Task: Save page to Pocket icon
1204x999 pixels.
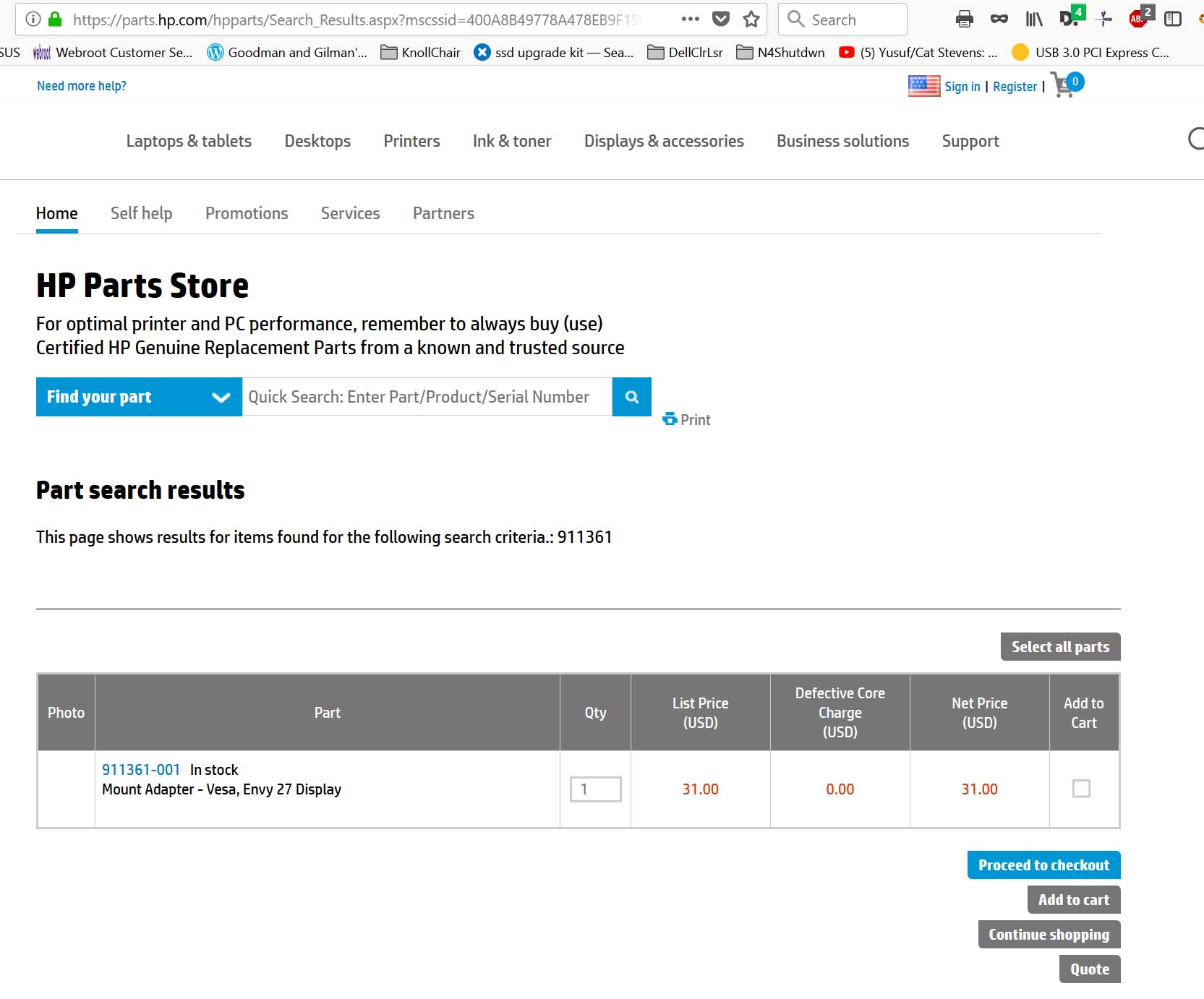Action: [721, 19]
